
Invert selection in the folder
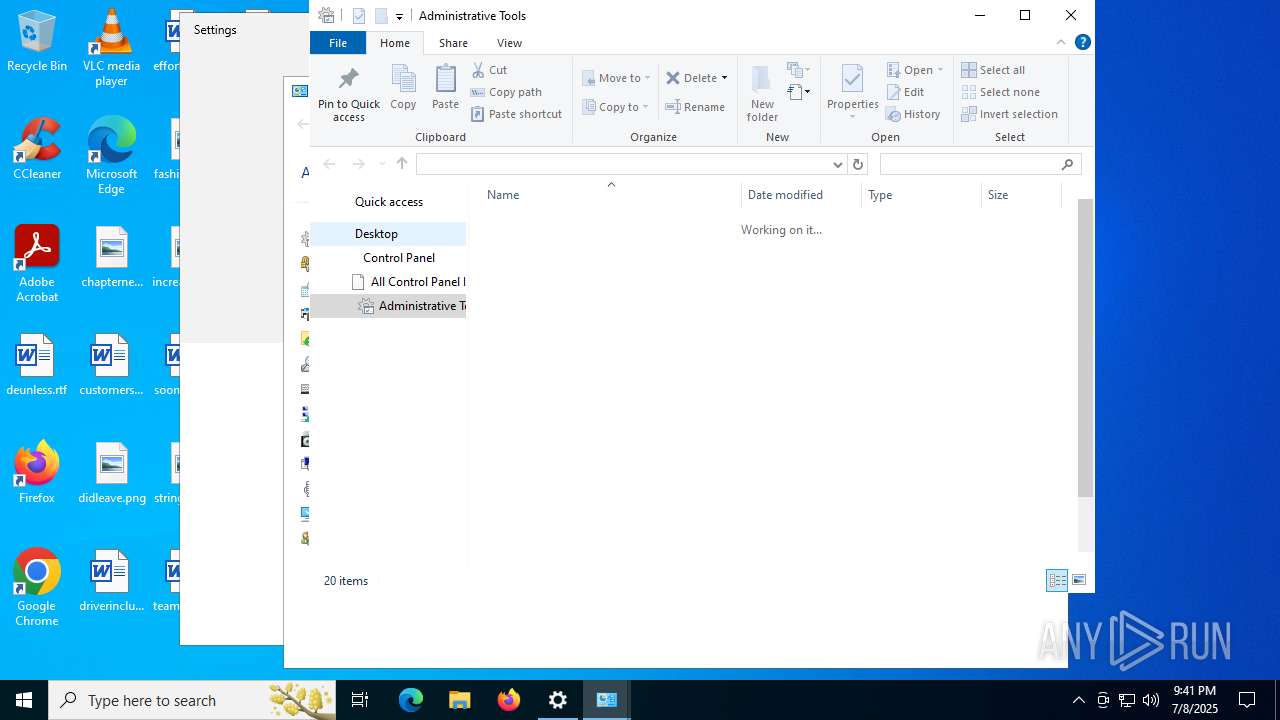coord(1009,114)
